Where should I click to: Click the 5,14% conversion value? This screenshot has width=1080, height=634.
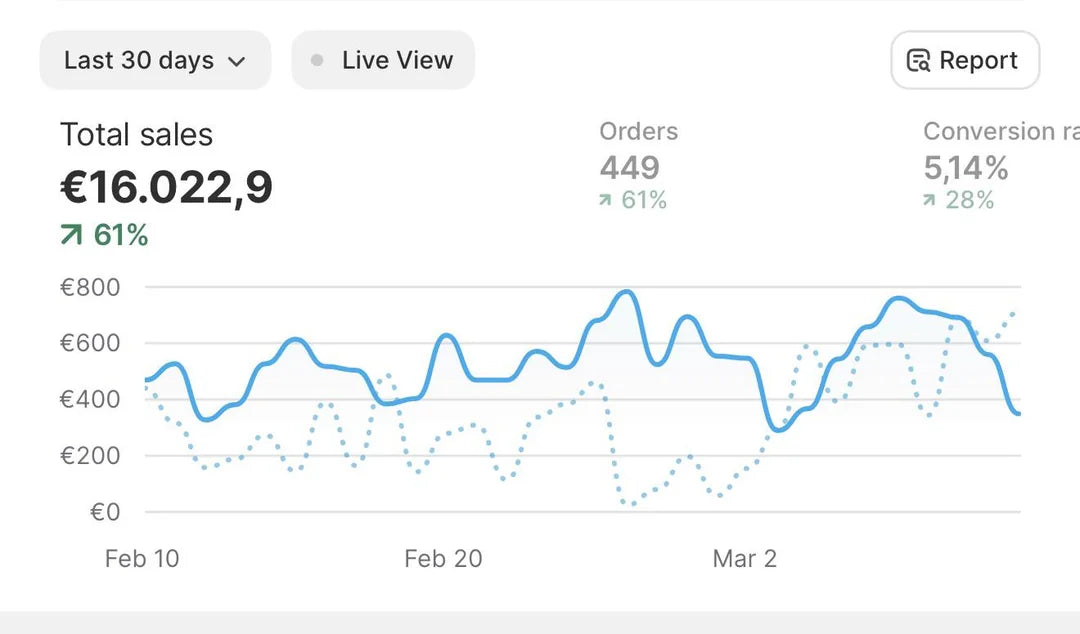click(x=965, y=168)
